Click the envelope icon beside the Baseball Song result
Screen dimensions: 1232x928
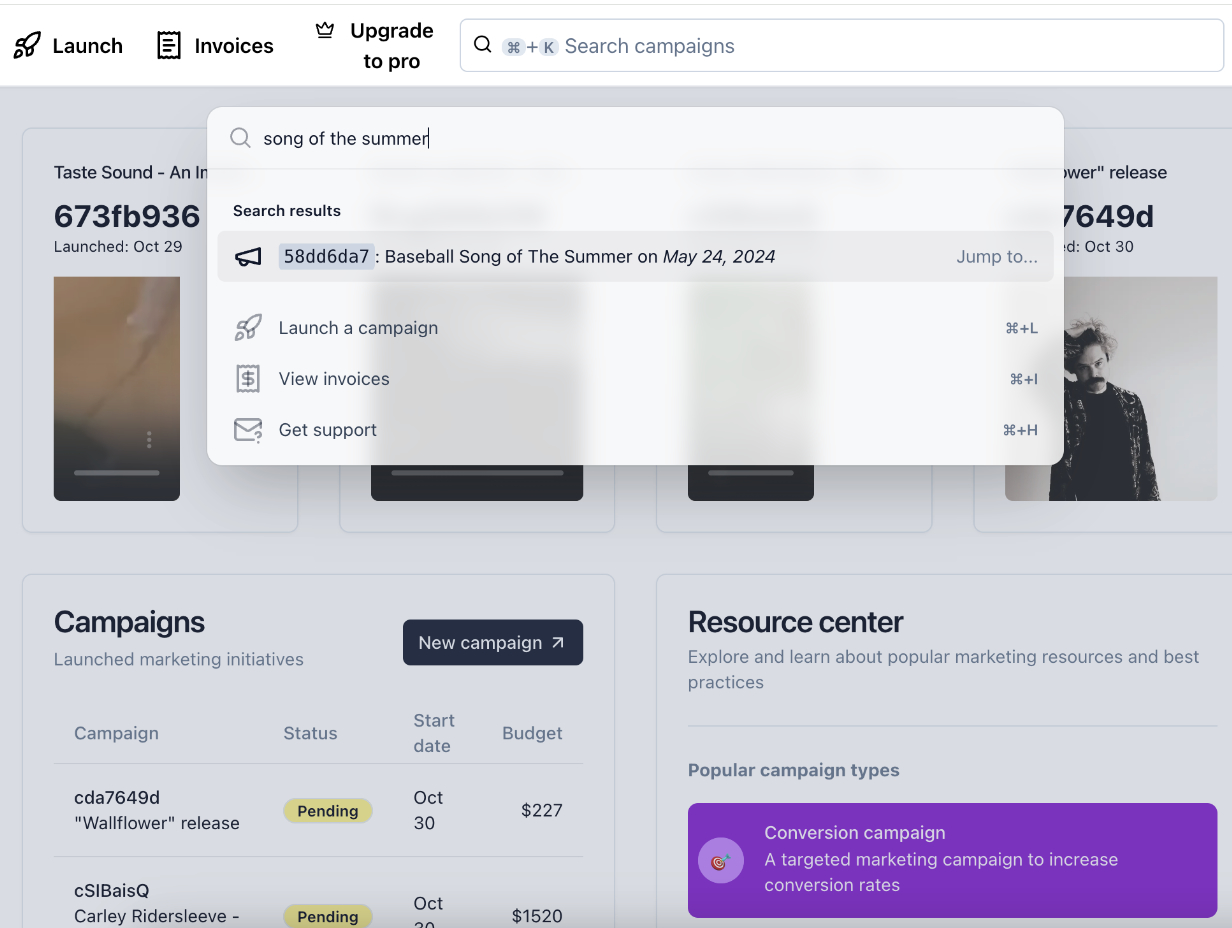click(x=250, y=256)
